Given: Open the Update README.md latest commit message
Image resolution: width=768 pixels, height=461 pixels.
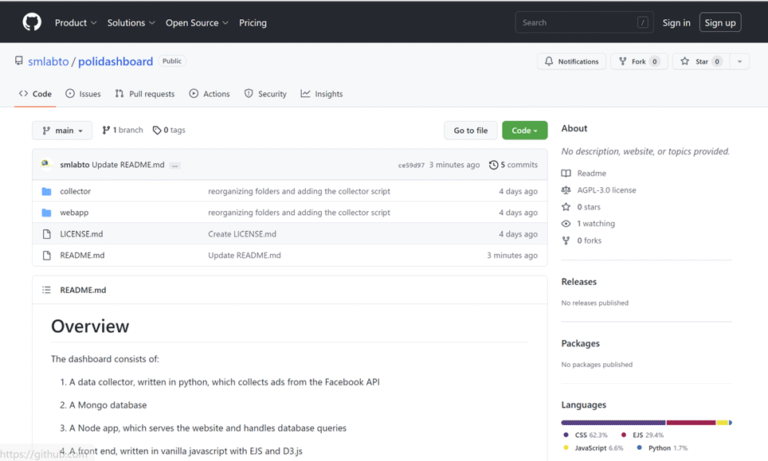Looking at the screenshot, I should (128, 165).
